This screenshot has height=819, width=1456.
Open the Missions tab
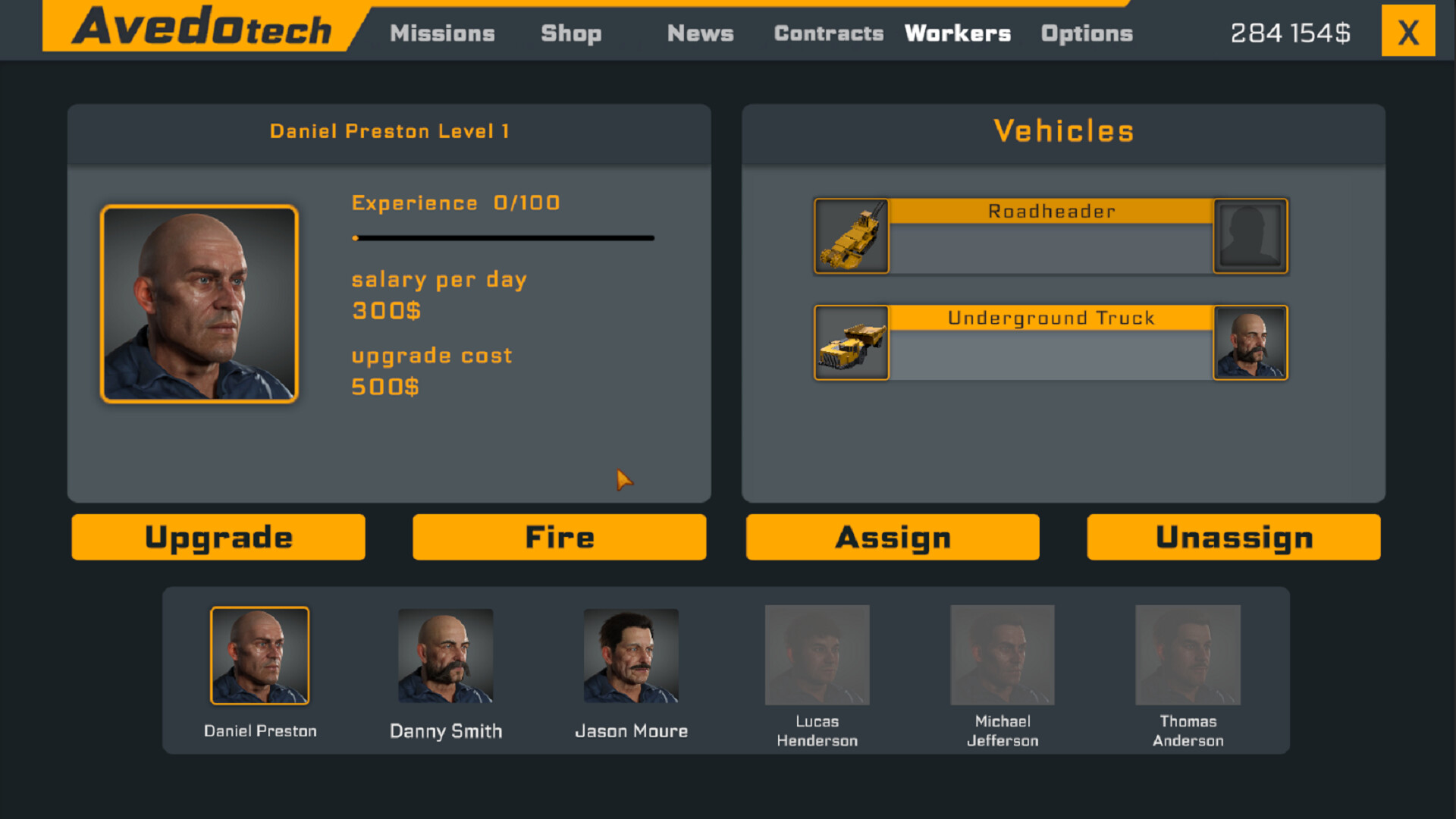coord(441,32)
